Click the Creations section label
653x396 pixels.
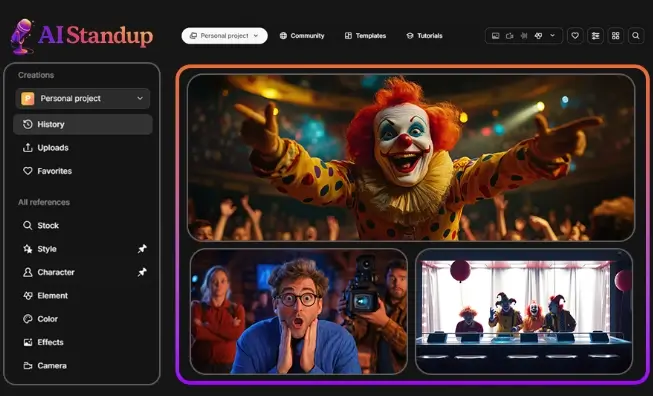(x=36, y=75)
